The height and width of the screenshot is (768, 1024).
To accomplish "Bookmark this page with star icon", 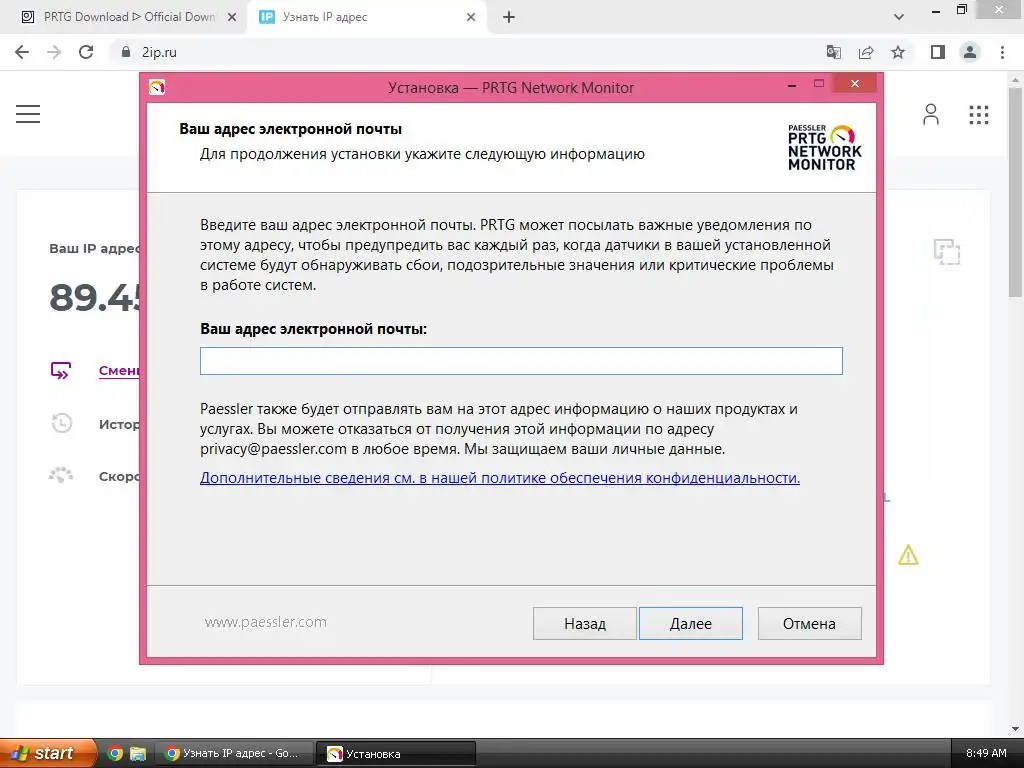I will tap(898, 52).
